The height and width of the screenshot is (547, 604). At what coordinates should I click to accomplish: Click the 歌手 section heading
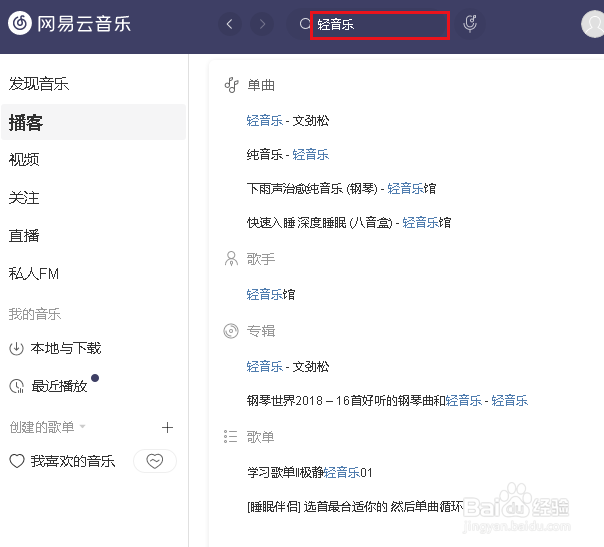click(x=261, y=259)
